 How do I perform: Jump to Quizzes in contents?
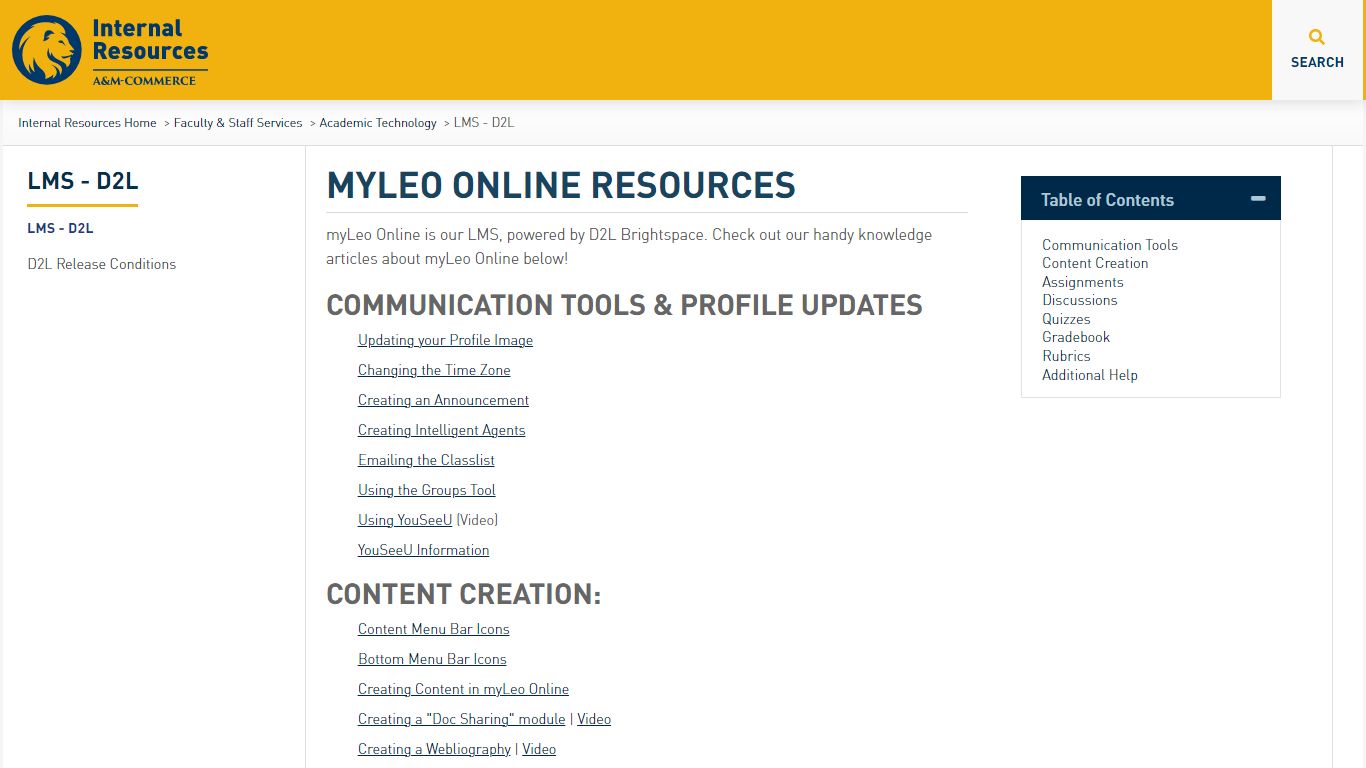click(1066, 319)
